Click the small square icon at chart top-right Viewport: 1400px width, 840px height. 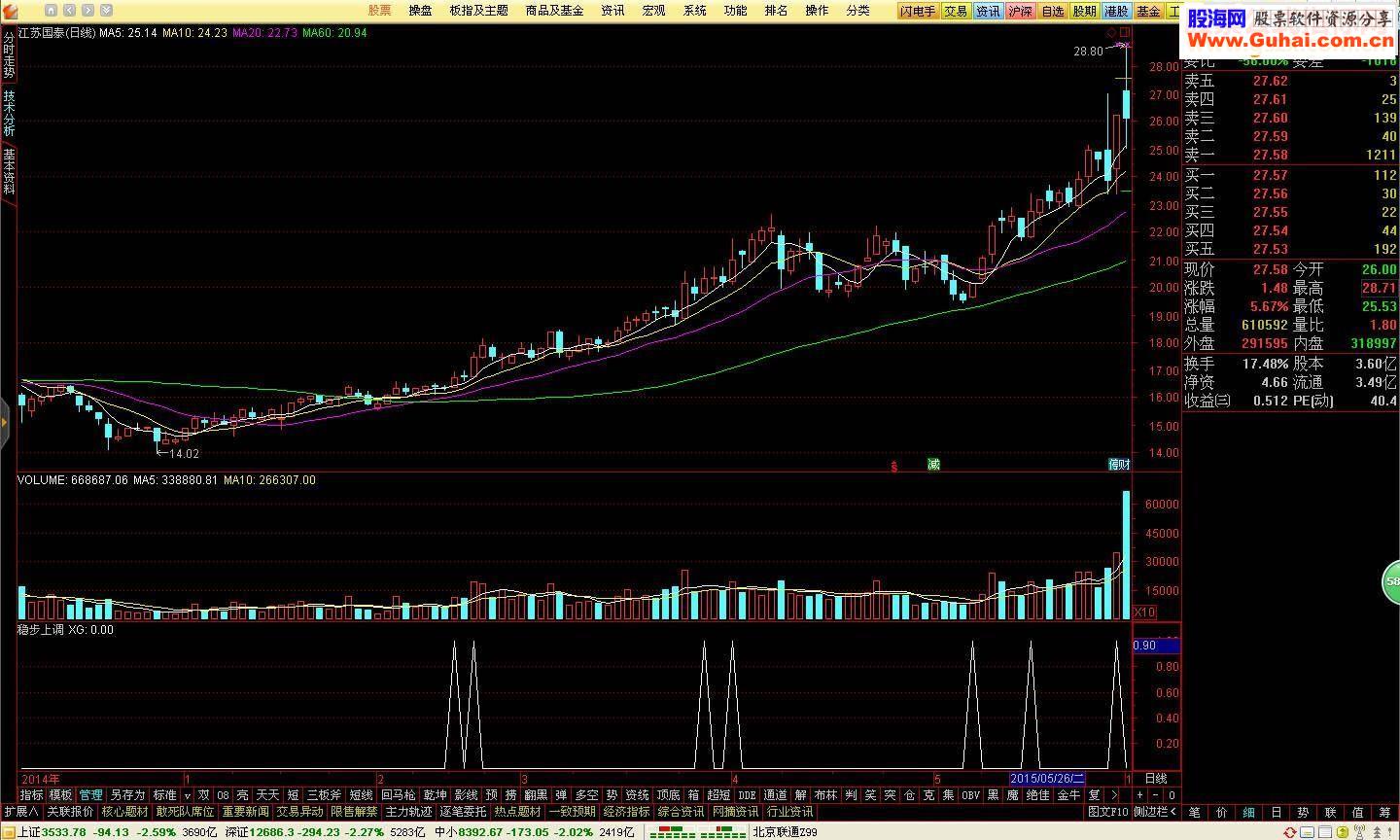1125,32
